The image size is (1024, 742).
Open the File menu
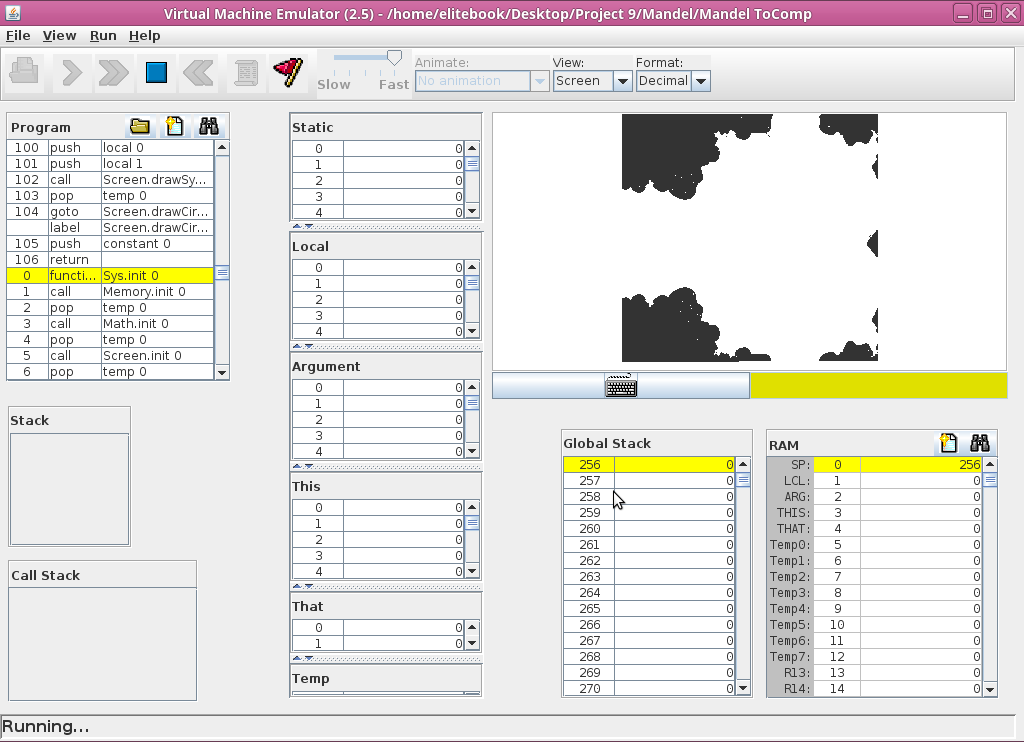click(x=18, y=35)
